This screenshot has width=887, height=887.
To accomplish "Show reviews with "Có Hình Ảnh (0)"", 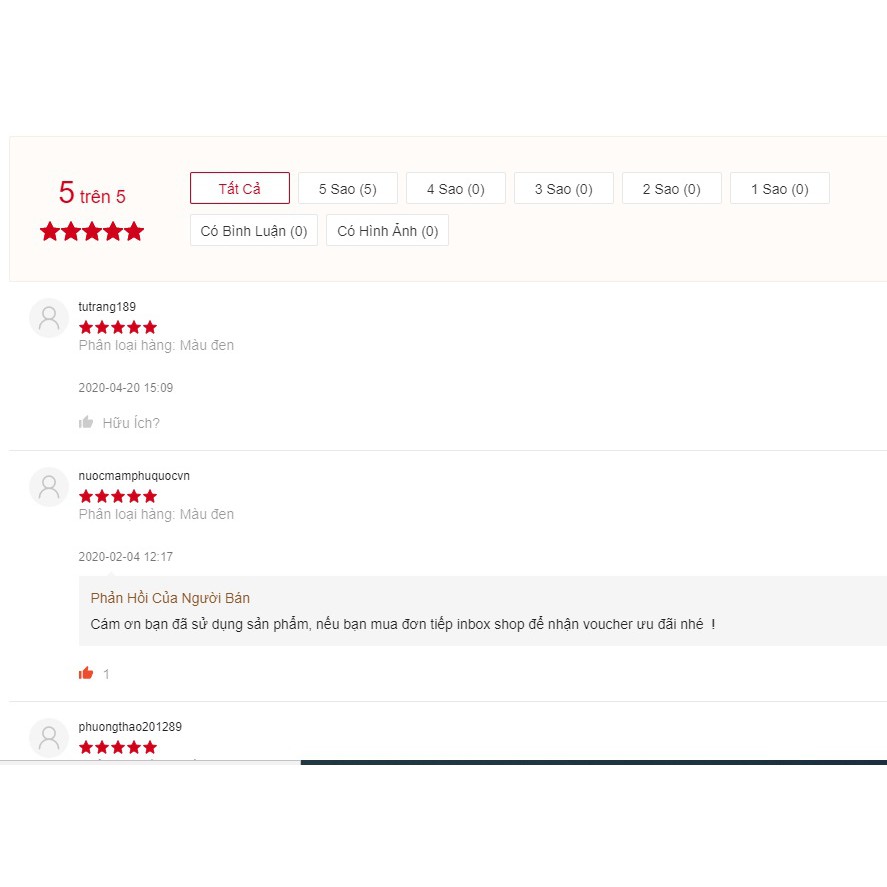I will click(x=388, y=231).
